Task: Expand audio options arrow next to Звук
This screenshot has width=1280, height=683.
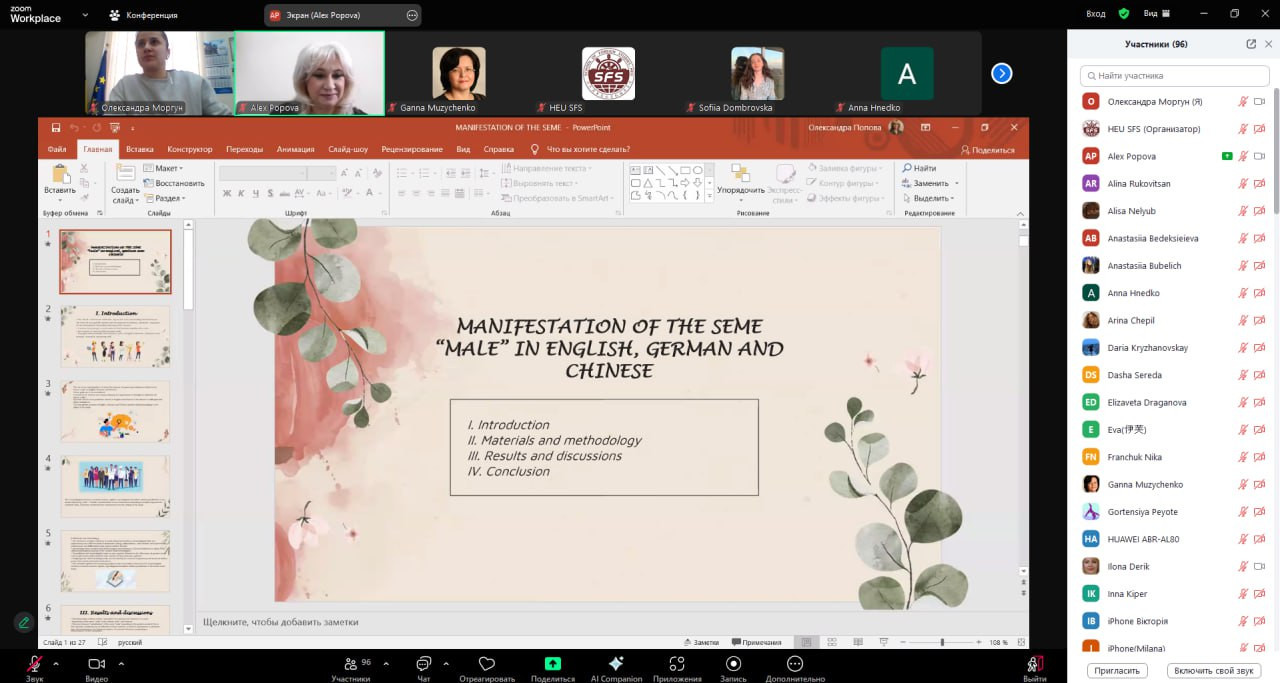Action: [x=56, y=663]
